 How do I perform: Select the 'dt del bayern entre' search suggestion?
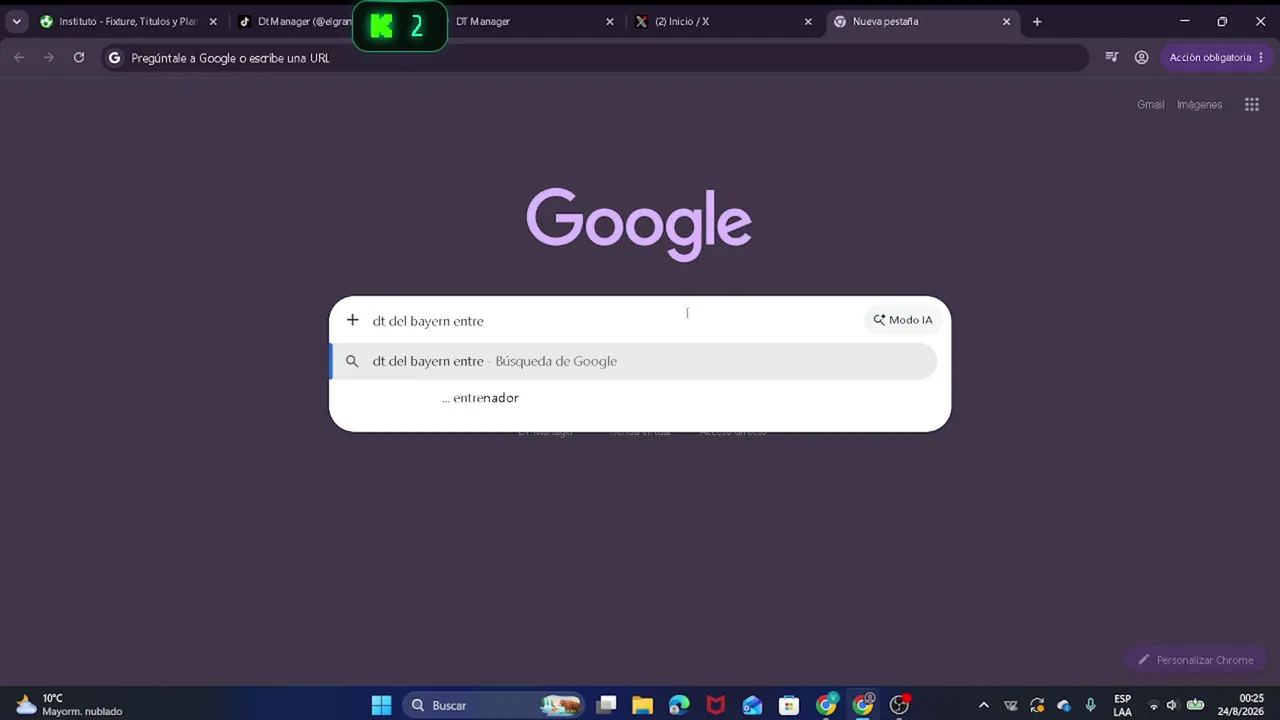(x=634, y=361)
